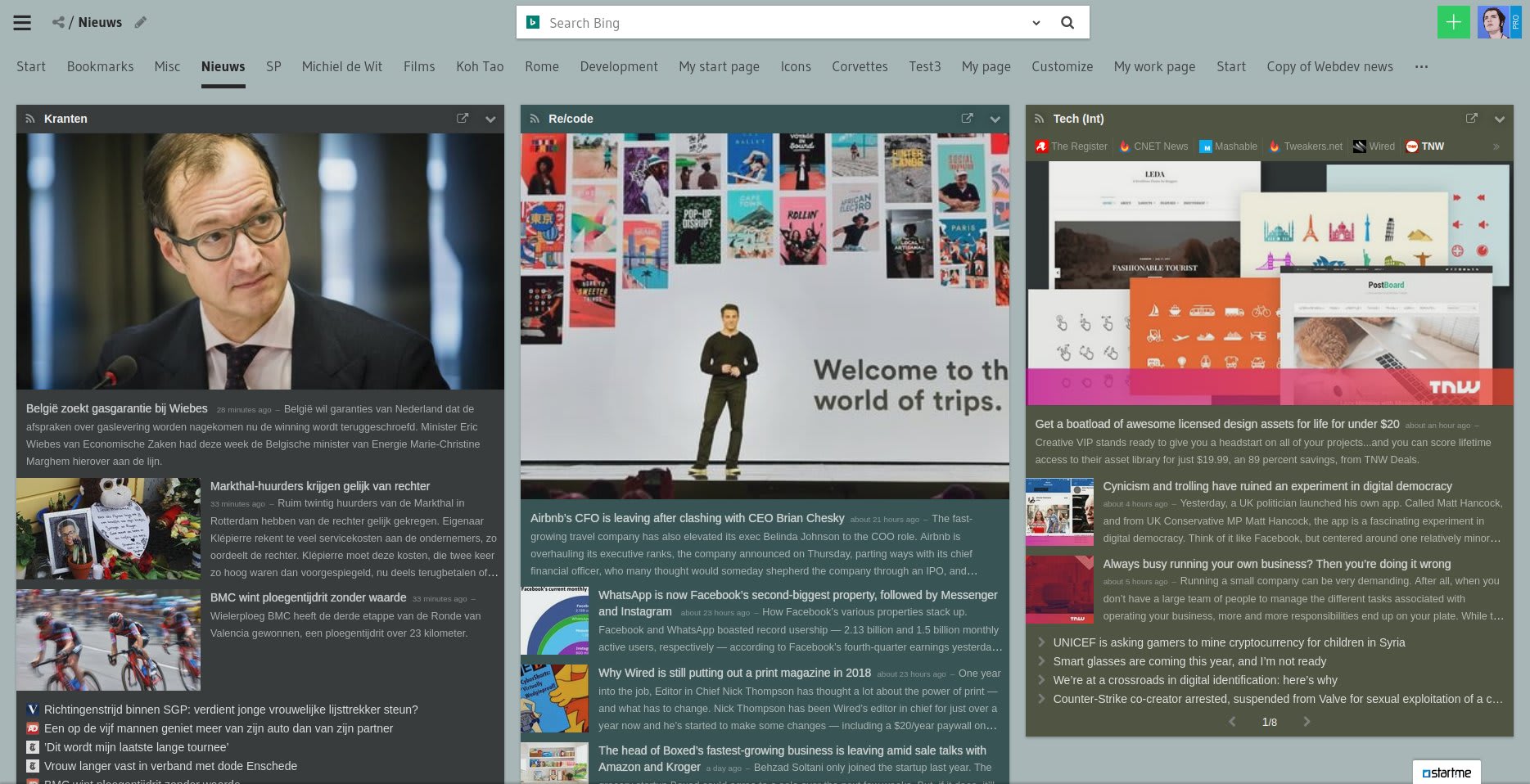Image resolution: width=1530 pixels, height=784 pixels.
Task: Click the RSS icon on the Kranten widget
Action: [29, 119]
